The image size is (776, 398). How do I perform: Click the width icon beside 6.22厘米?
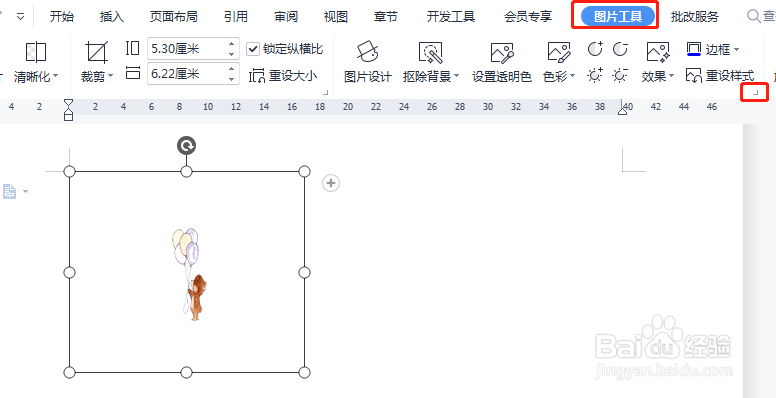pos(133,74)
